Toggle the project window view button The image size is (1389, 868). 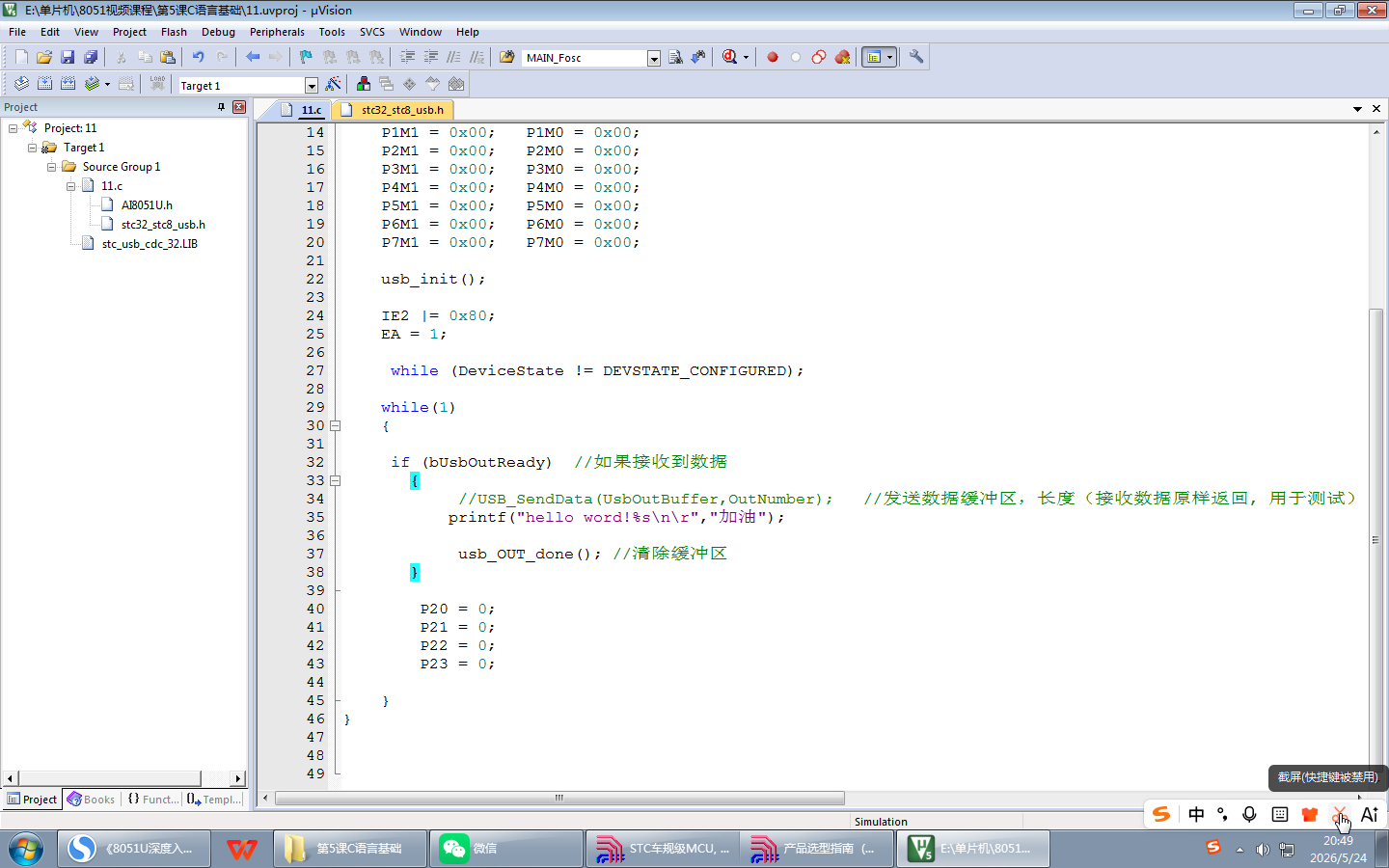click(873, 58)
